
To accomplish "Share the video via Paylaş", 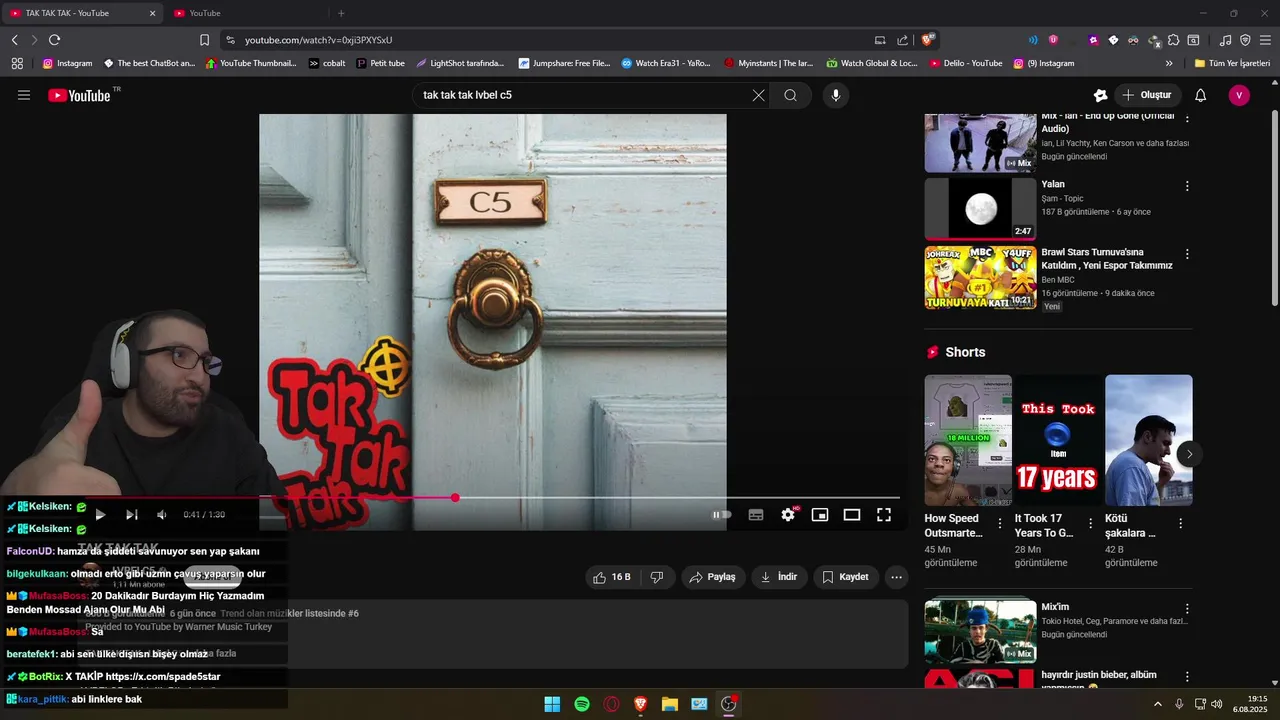I will 713,577.
